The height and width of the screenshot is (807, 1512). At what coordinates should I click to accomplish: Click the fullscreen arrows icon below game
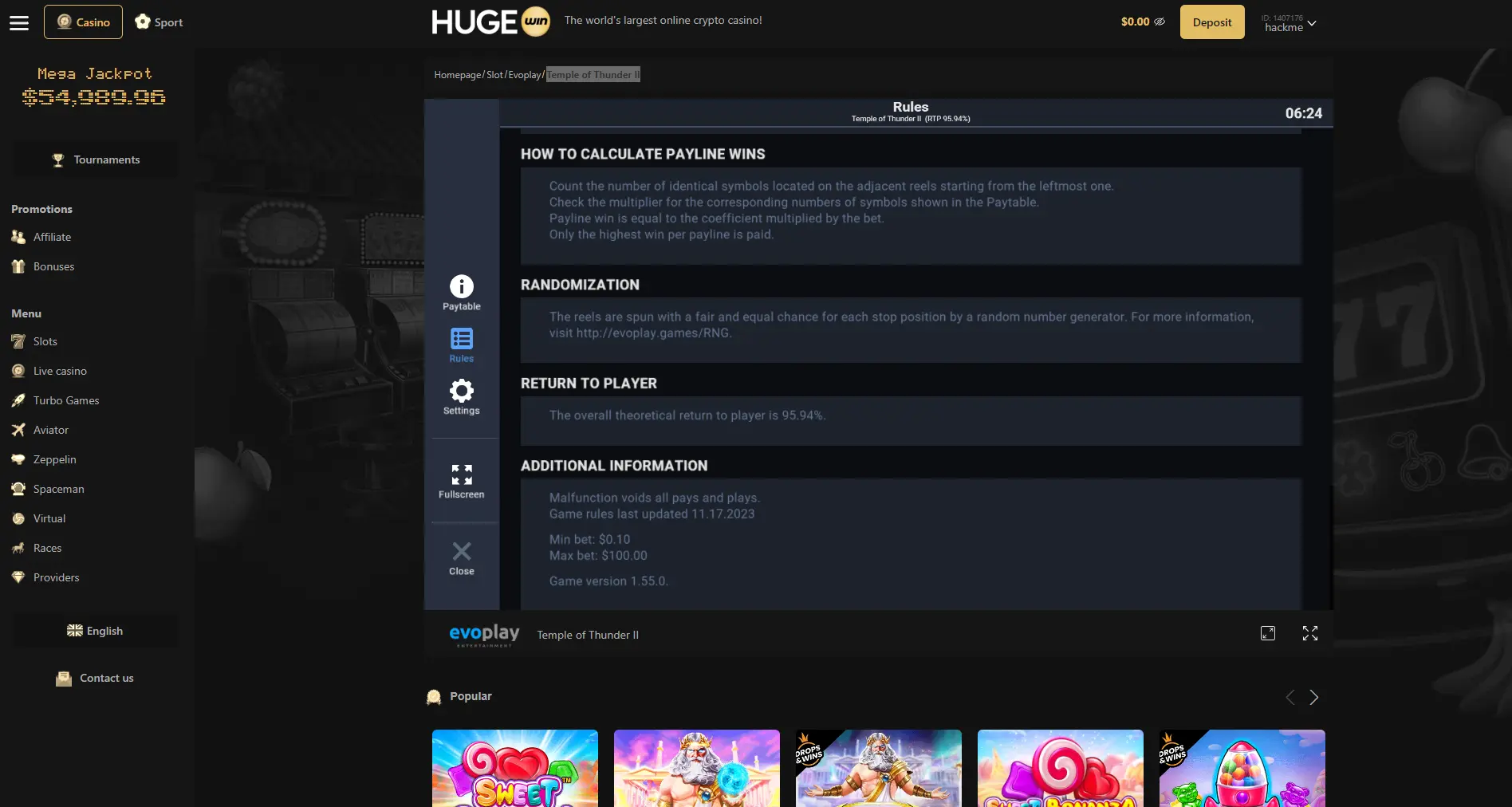tap(1310, 633)
